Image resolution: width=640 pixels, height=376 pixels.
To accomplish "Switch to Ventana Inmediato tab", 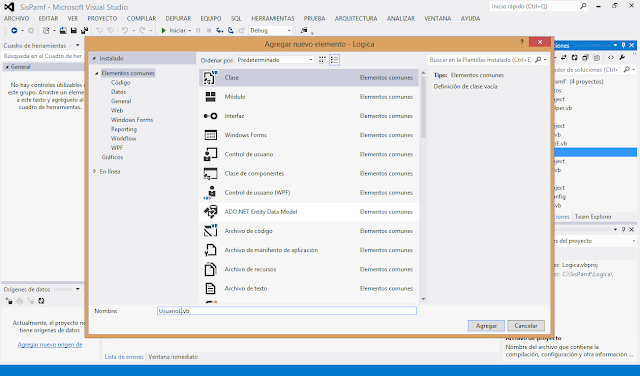I will pos(173,357).
